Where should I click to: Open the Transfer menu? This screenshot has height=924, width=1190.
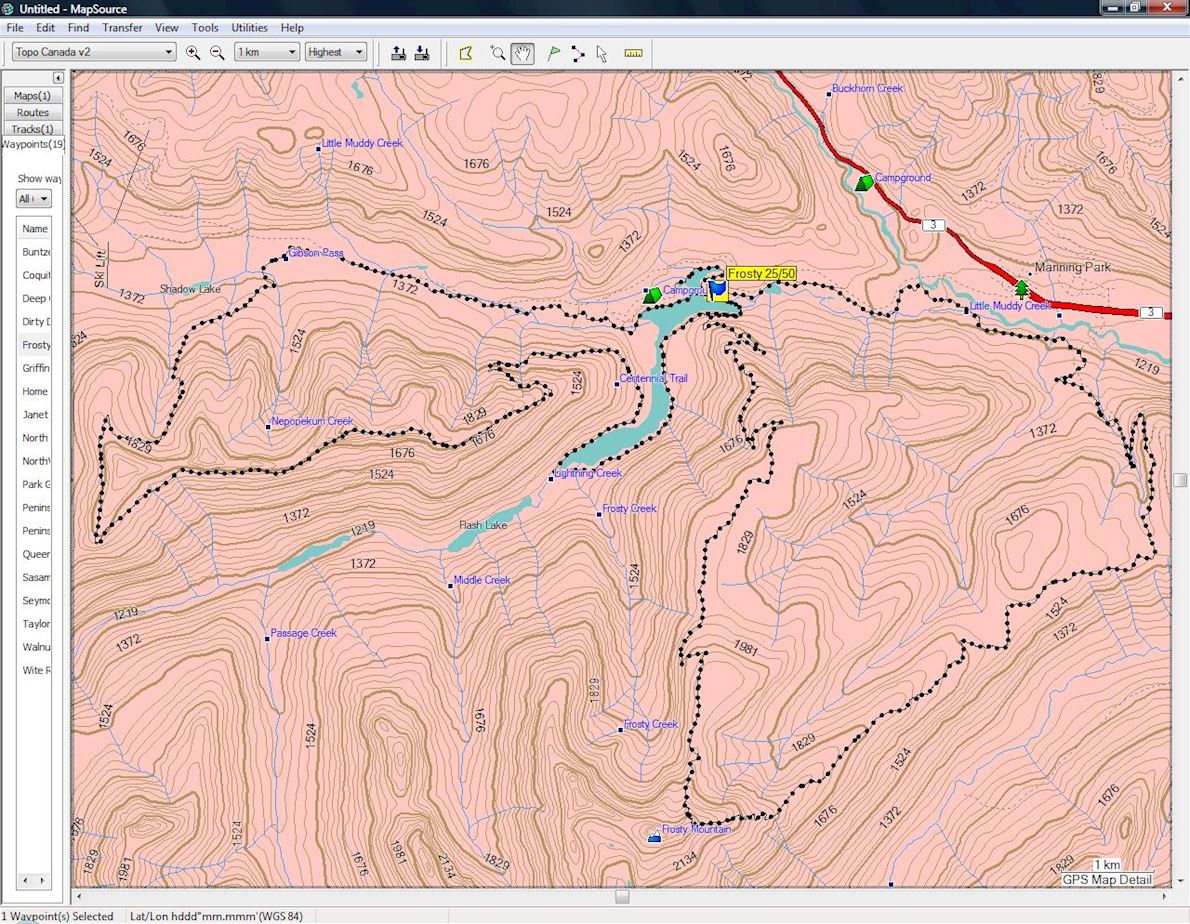point(122,27)
